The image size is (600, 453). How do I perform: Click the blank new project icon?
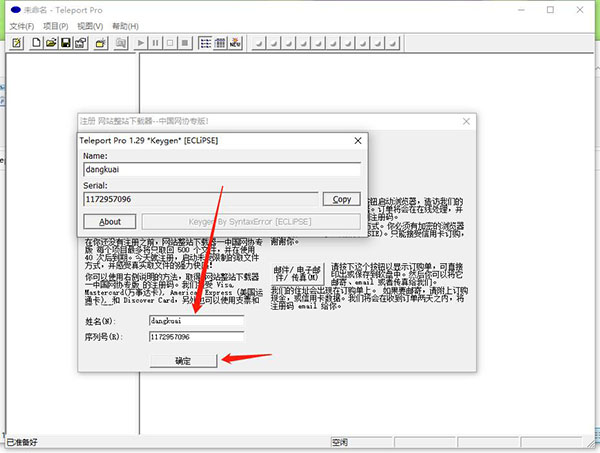[36, 43]
